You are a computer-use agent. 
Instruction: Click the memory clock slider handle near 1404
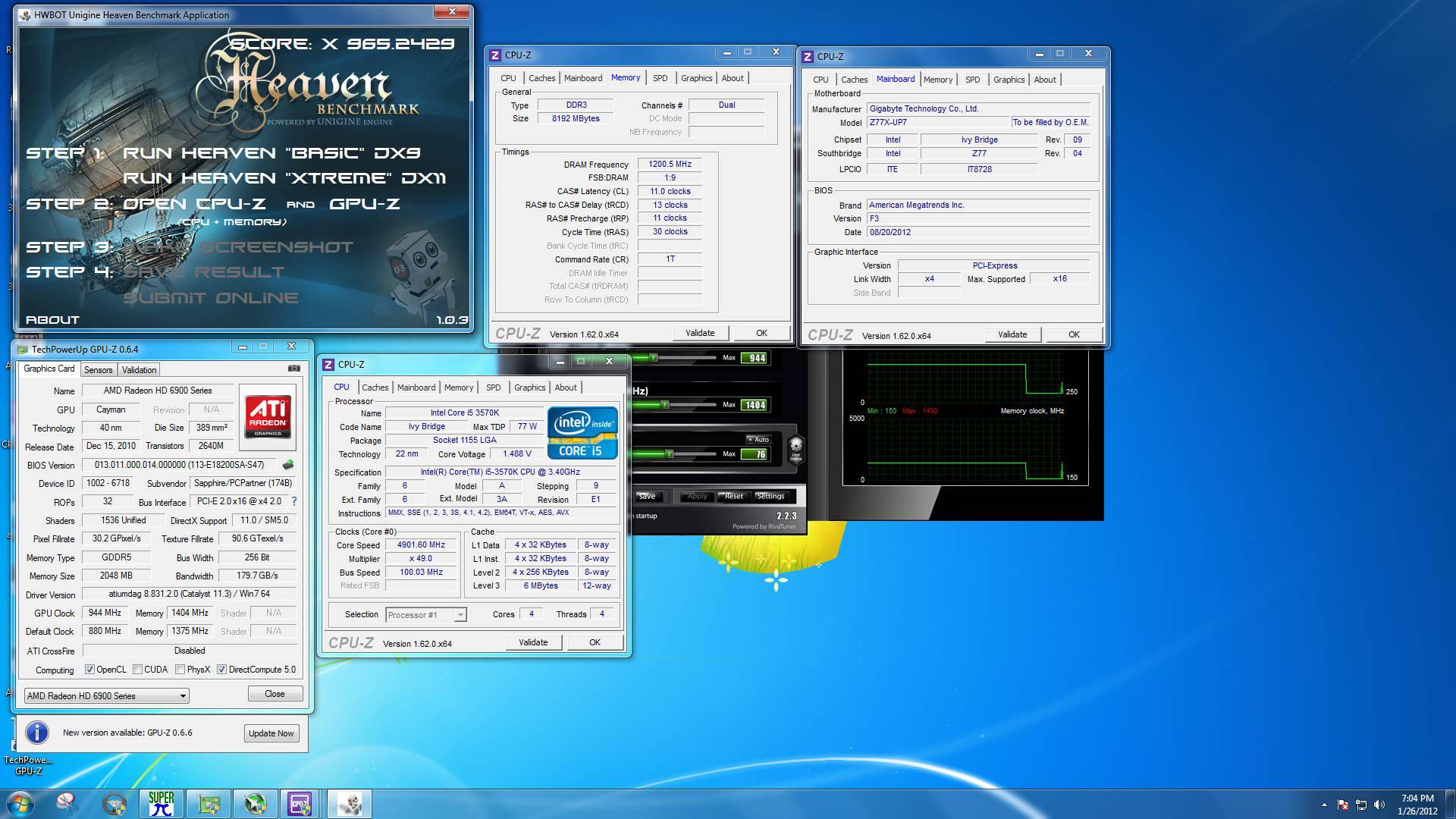point(664,405)
